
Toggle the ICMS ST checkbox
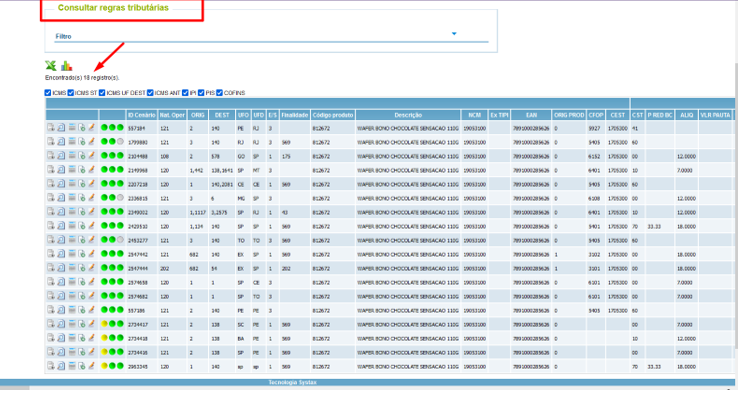pyautogui.click(x=71, y=93)
